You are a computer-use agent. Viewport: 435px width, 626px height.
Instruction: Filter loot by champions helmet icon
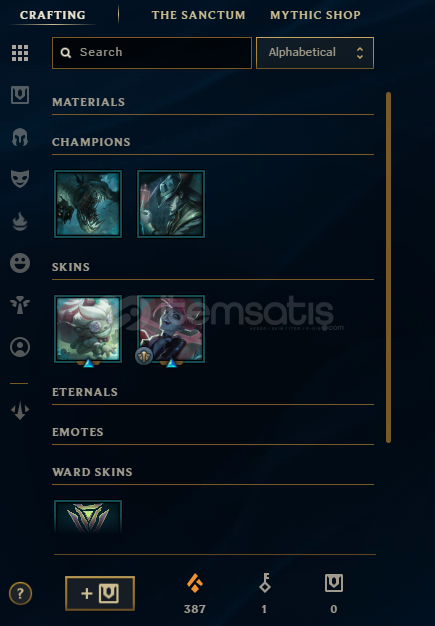click(x=20, y=137)
